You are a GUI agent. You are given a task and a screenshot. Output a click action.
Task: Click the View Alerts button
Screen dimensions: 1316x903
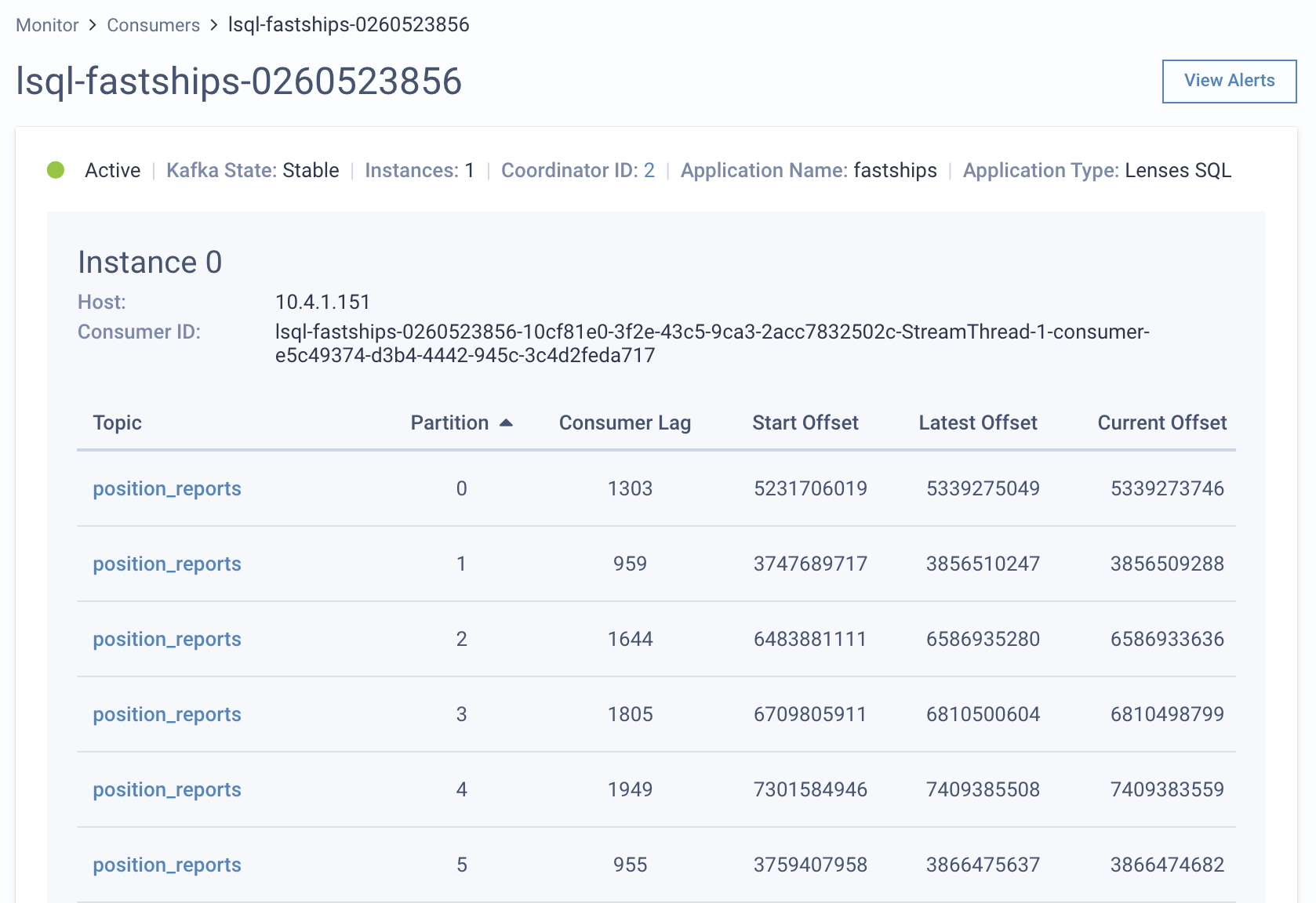pos(1229,81)
